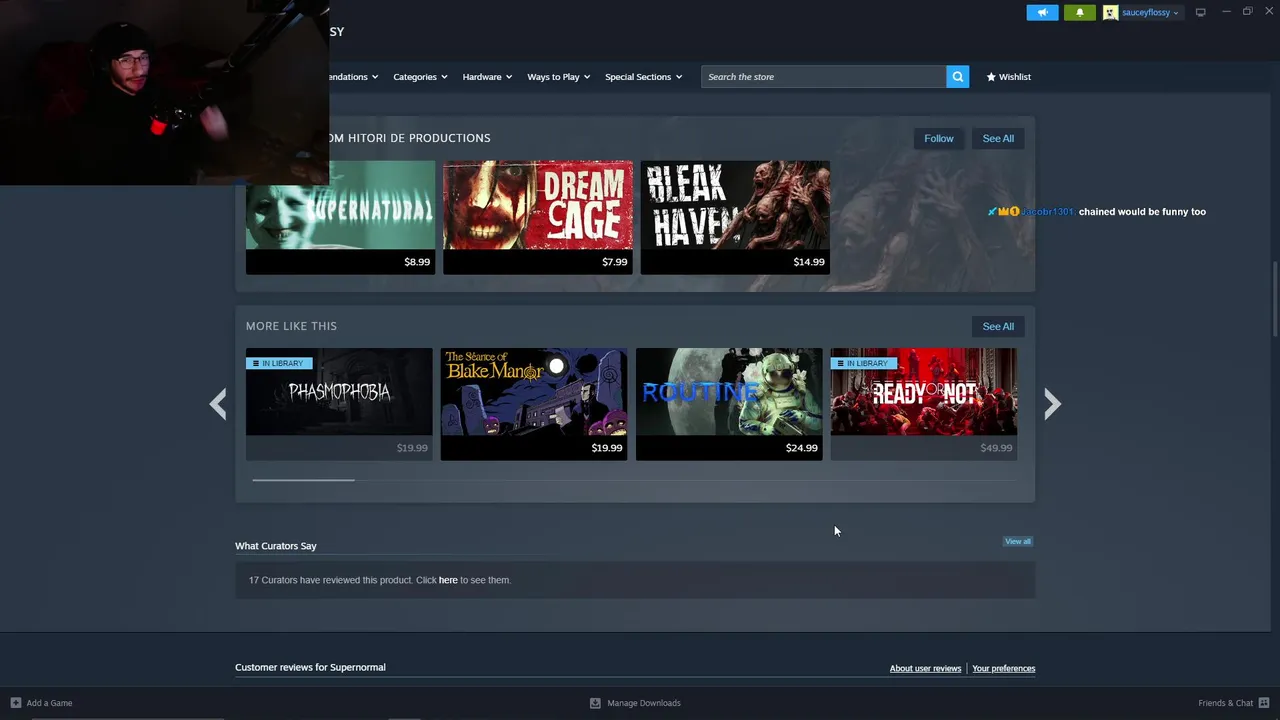
Task: Open the Bleak Haven game capsule
Action: (735, 217)
